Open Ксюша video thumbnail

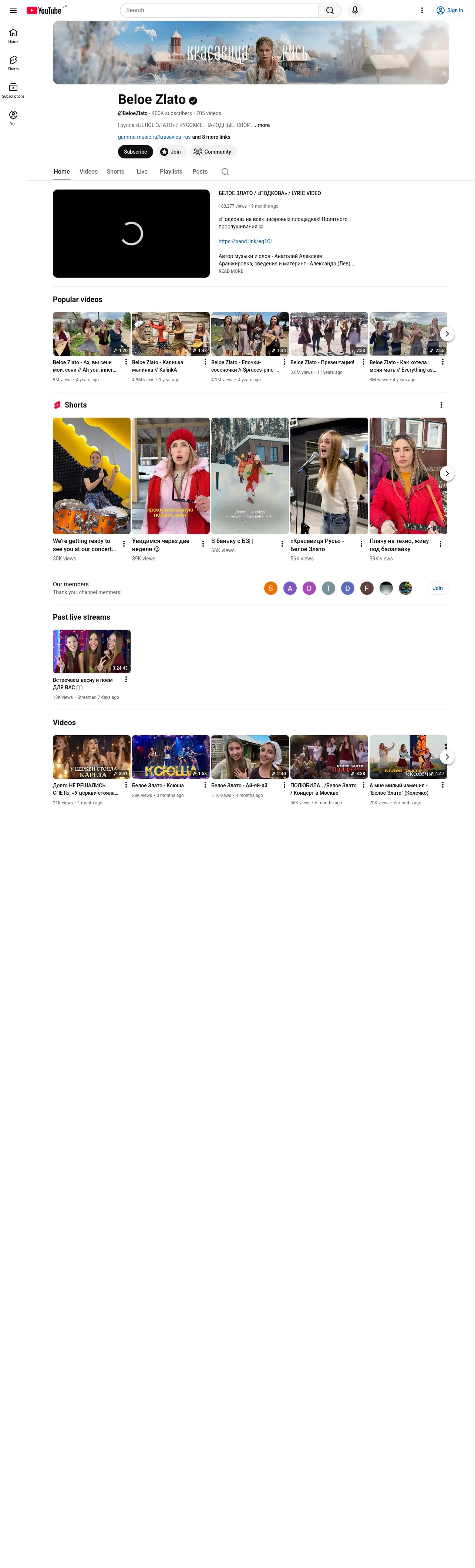coord(171,757)
